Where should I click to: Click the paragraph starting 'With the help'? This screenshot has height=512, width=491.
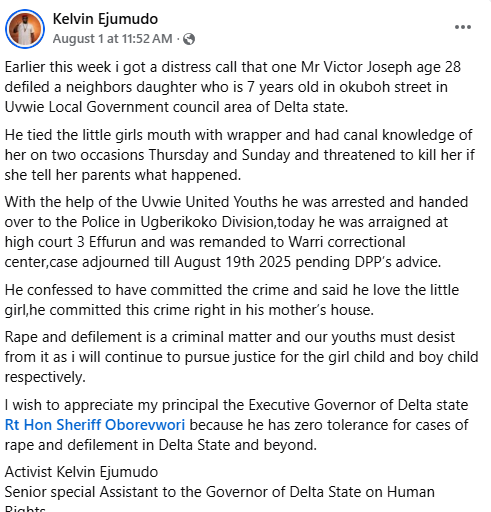[236, 232]
